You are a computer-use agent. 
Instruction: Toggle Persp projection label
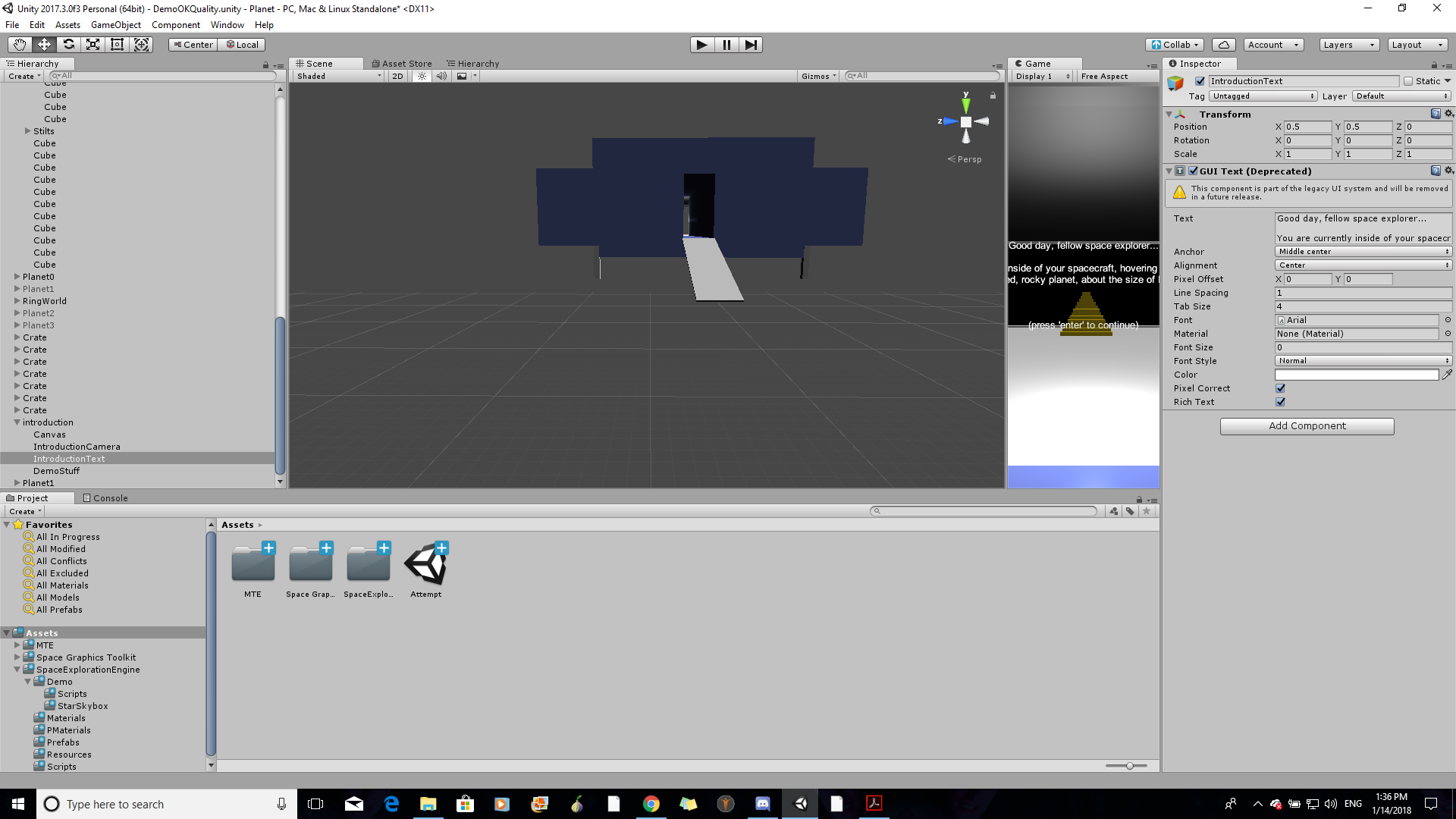[965, 159]
